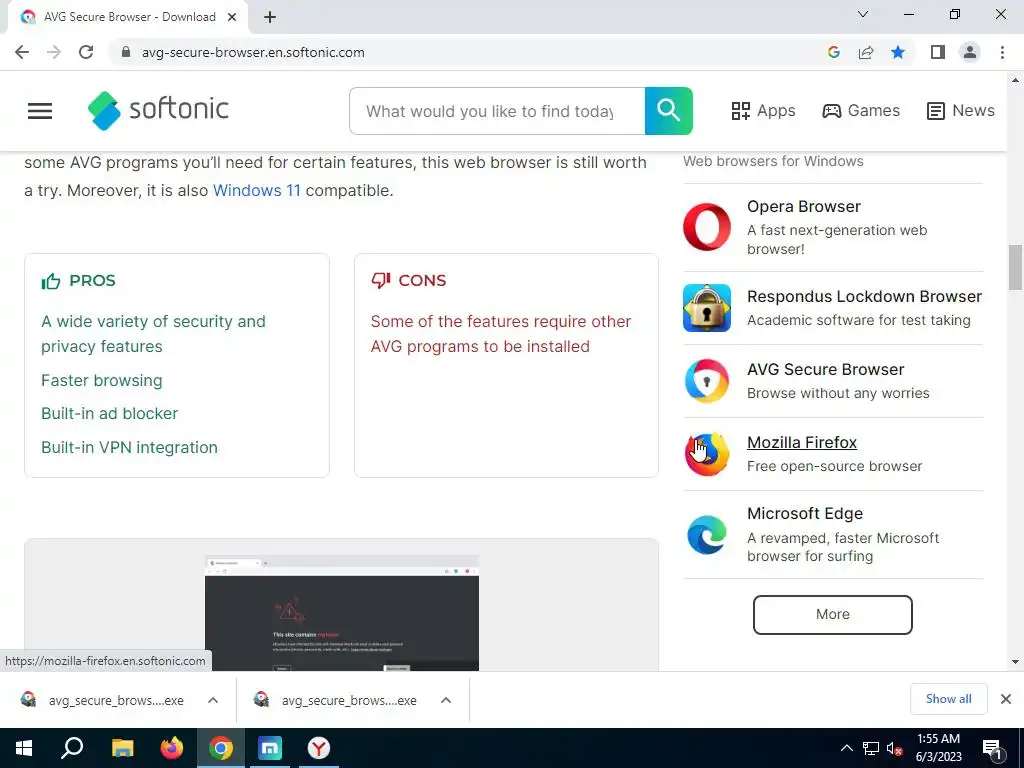Open the Games section
1024x768 pixels.
click(861, 111)
